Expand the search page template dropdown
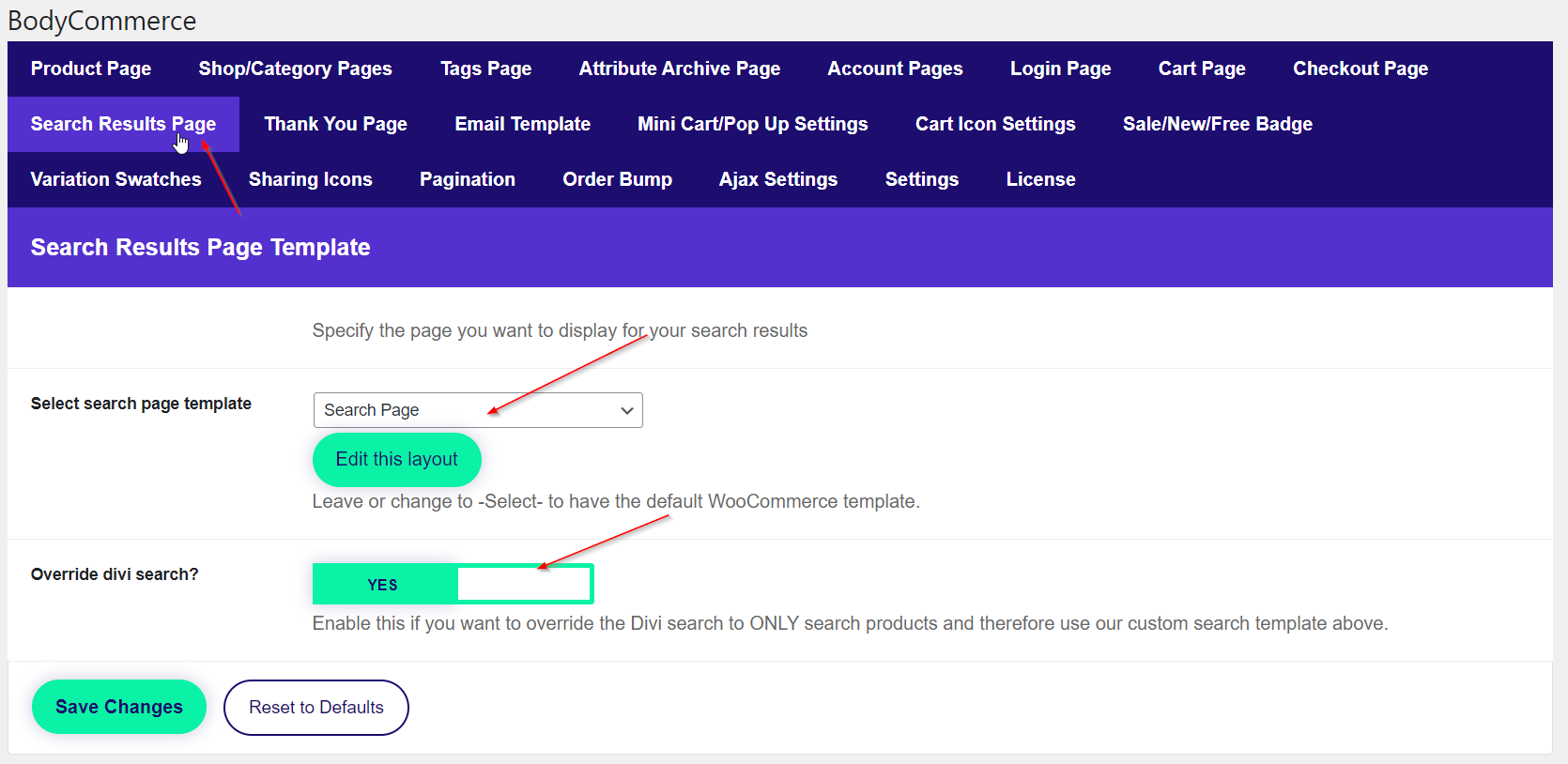The height and width of the screenshot is (764, 1568). click(478, 410)
